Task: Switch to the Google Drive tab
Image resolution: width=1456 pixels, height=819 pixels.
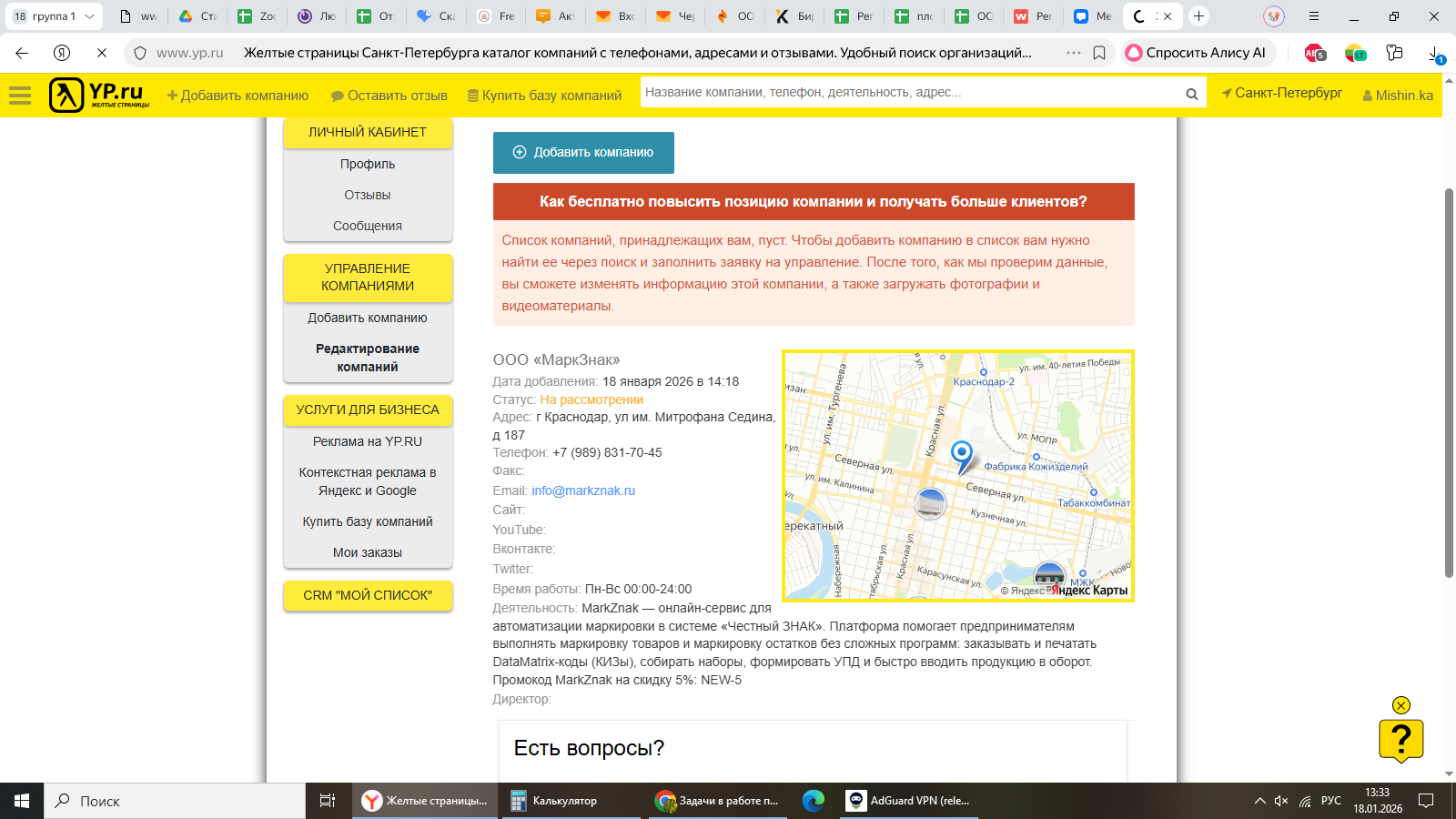Action: [x=197, y=16]
